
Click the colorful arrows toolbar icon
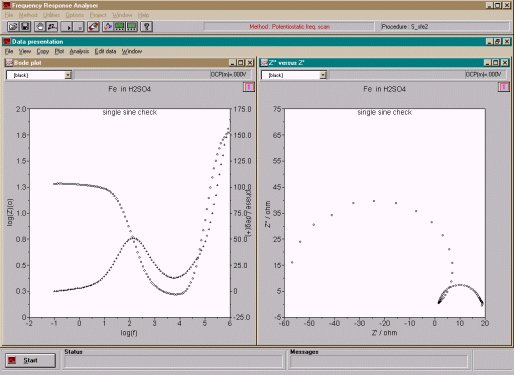tap(108, 27)
